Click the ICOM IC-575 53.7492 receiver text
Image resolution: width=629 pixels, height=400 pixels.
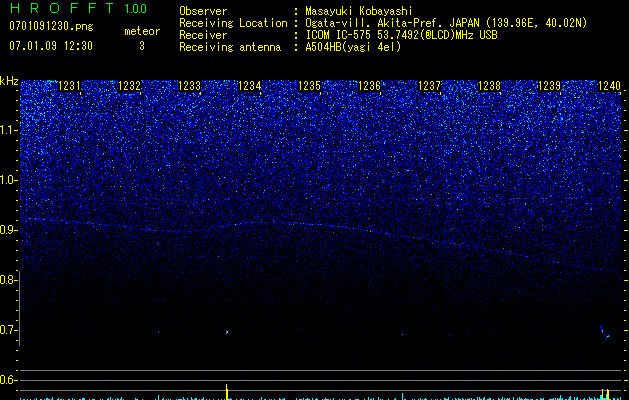(401, 35)
